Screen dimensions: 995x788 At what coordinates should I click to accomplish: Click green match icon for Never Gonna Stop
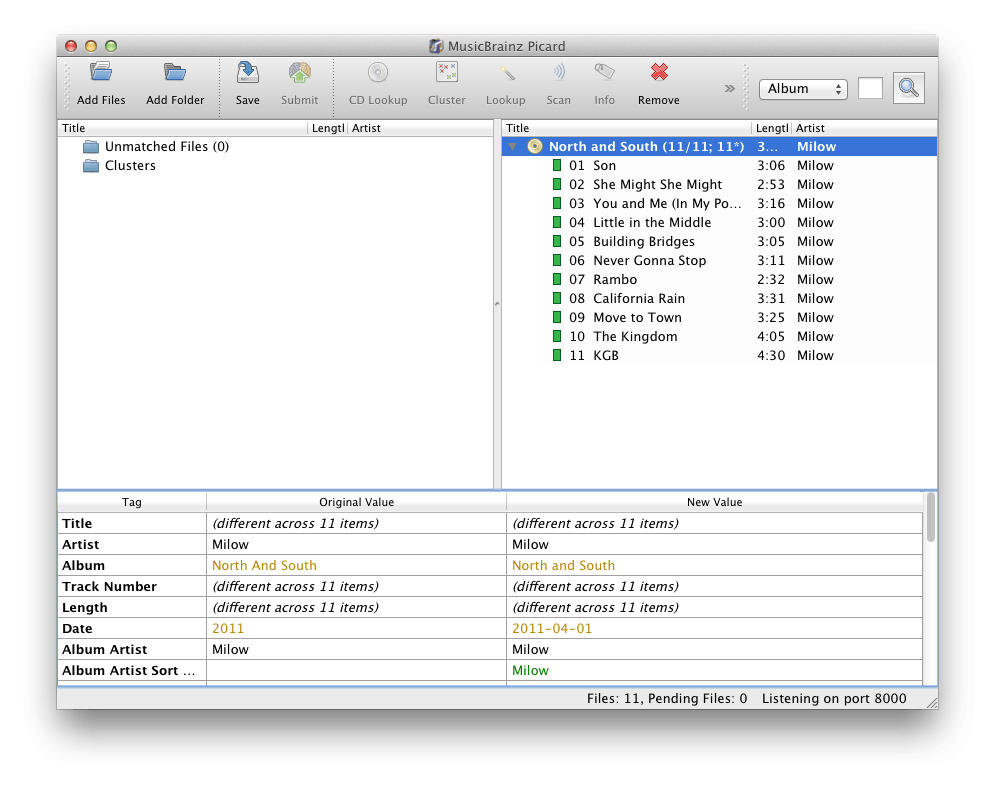pyautogui.click(x=557, y=261)
